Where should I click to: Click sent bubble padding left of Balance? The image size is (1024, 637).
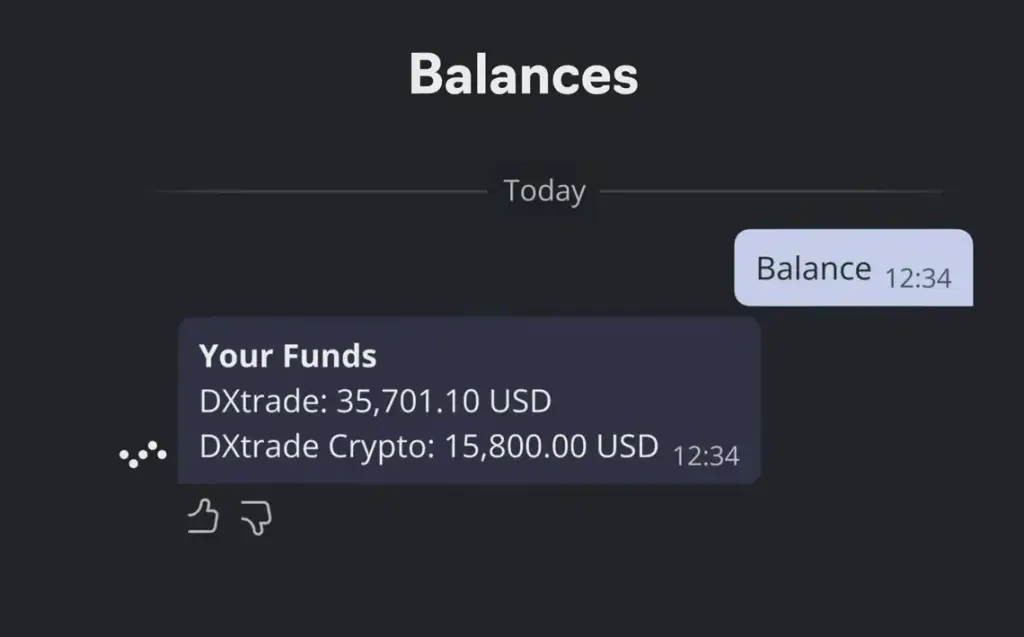(x=745, y=268)
